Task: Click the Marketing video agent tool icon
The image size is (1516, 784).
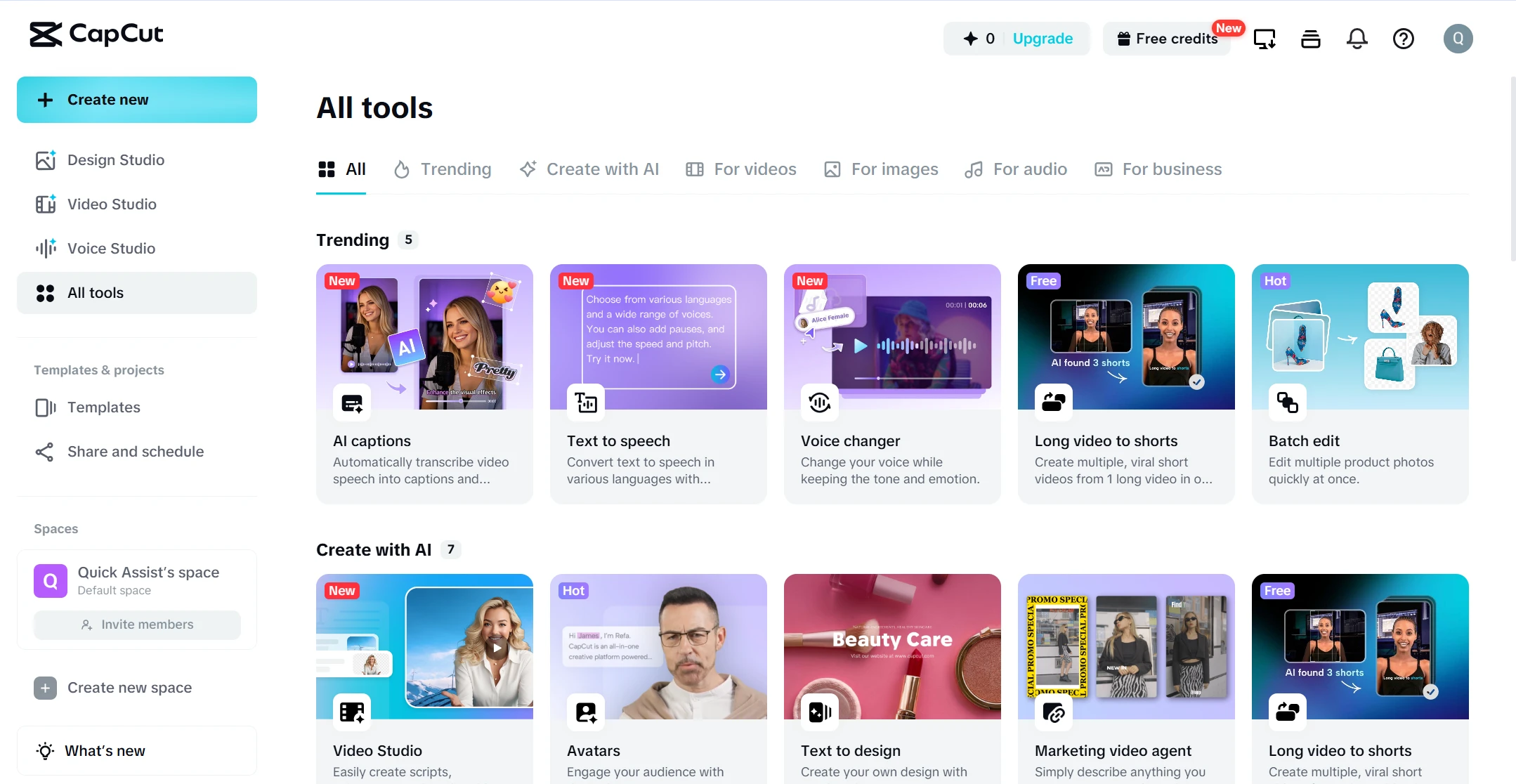Action: click(1054, 712)
